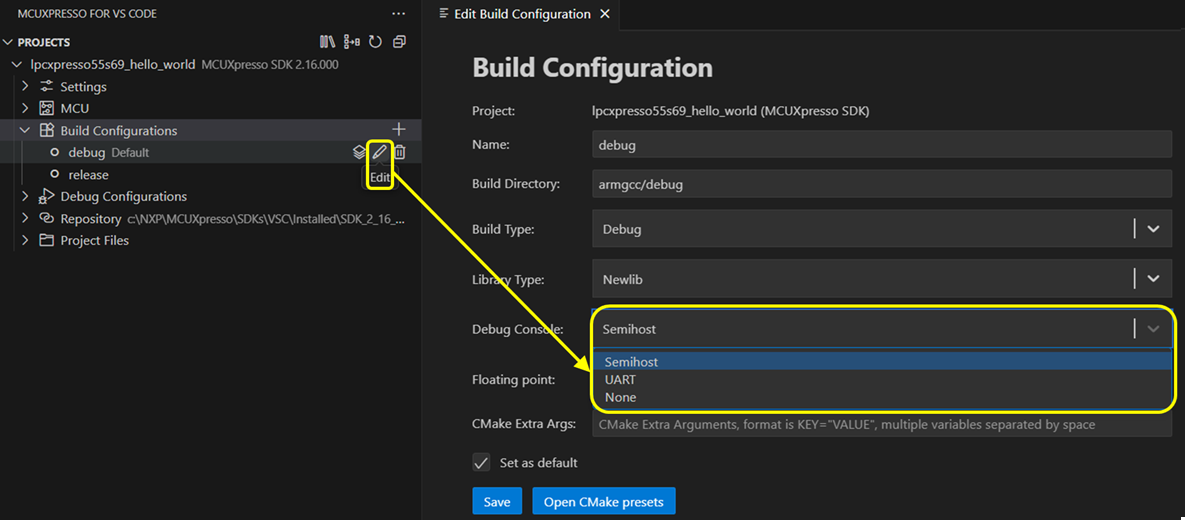1185x520 pixels.
Task: Add a new build configuration
Action: [400, 130]
